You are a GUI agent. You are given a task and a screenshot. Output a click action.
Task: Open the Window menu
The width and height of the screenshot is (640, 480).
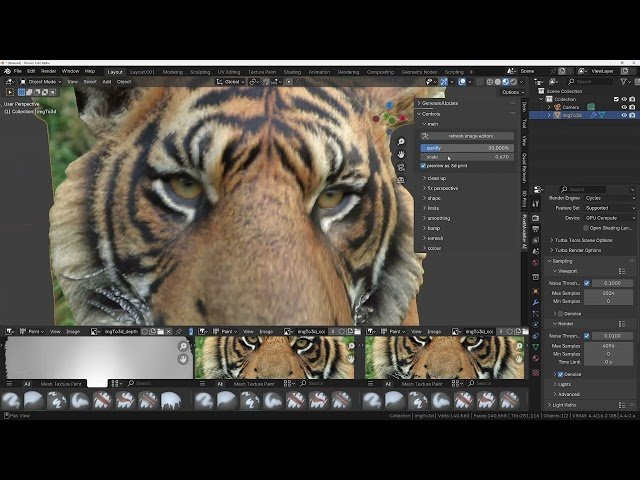coord(70,71)
